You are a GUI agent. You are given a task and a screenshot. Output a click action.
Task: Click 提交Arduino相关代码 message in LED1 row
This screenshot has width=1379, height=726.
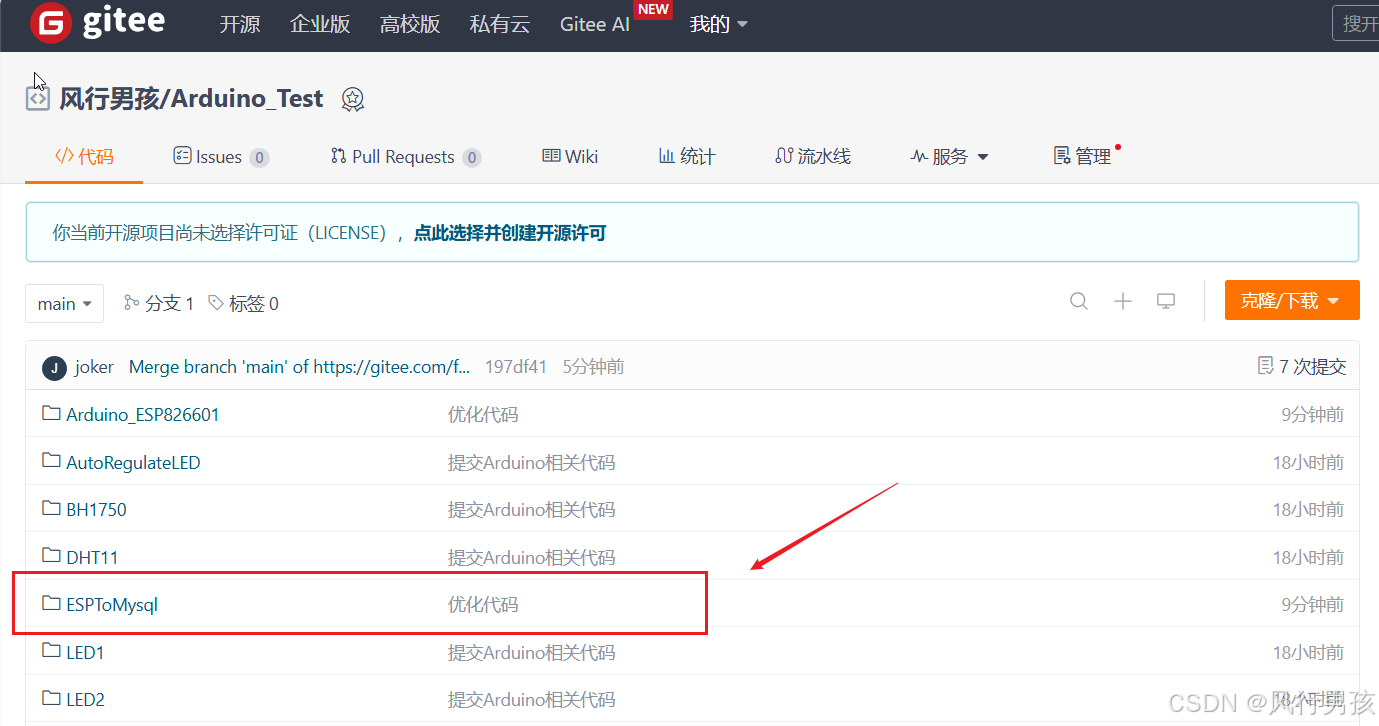[531, 652]
